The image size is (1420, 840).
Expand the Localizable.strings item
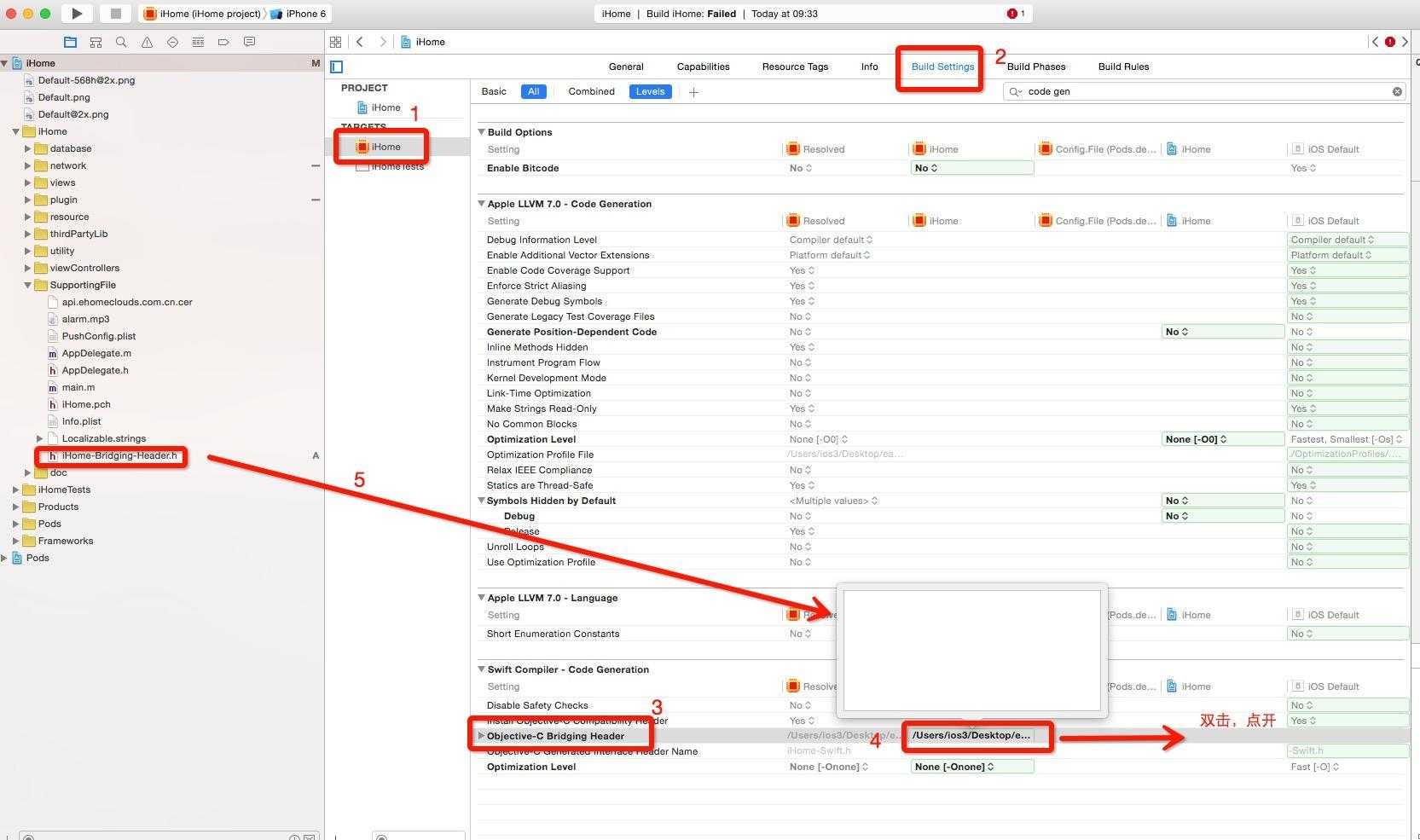(x=39, y=438)
